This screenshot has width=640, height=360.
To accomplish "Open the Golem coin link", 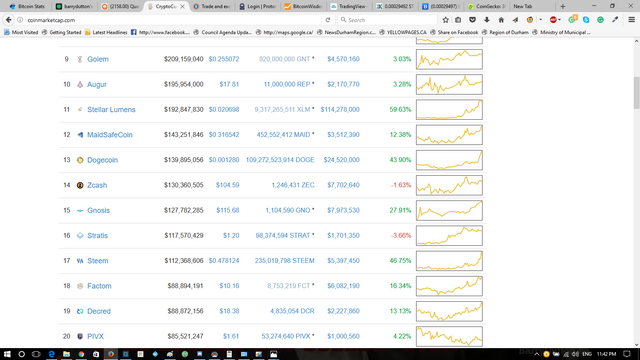I will point(98,59).
